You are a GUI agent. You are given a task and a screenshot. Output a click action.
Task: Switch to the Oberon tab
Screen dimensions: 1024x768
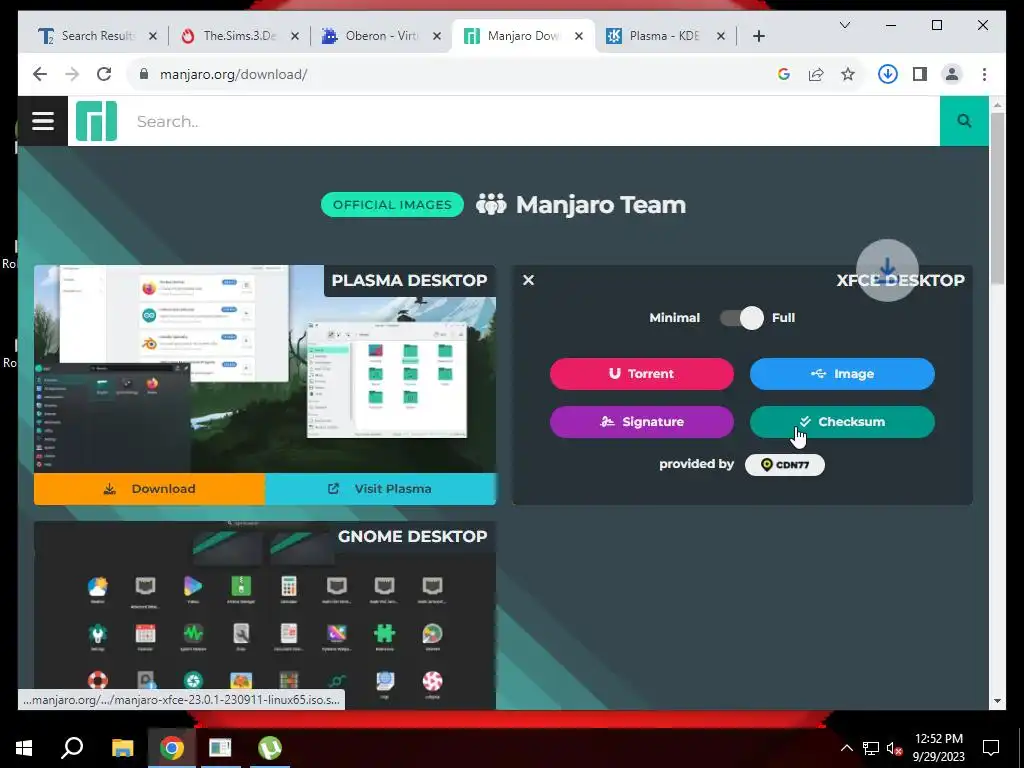coord(382,36)
